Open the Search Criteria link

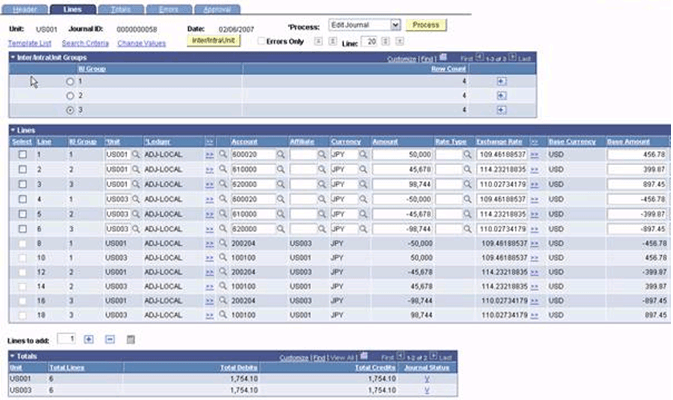tap(85, 43)
